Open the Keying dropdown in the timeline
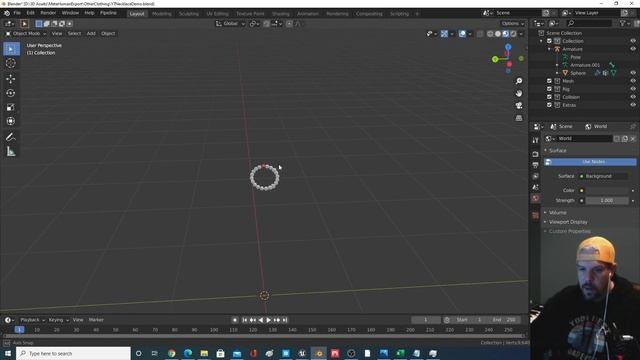The image size is (640, 360). (59, 320)
